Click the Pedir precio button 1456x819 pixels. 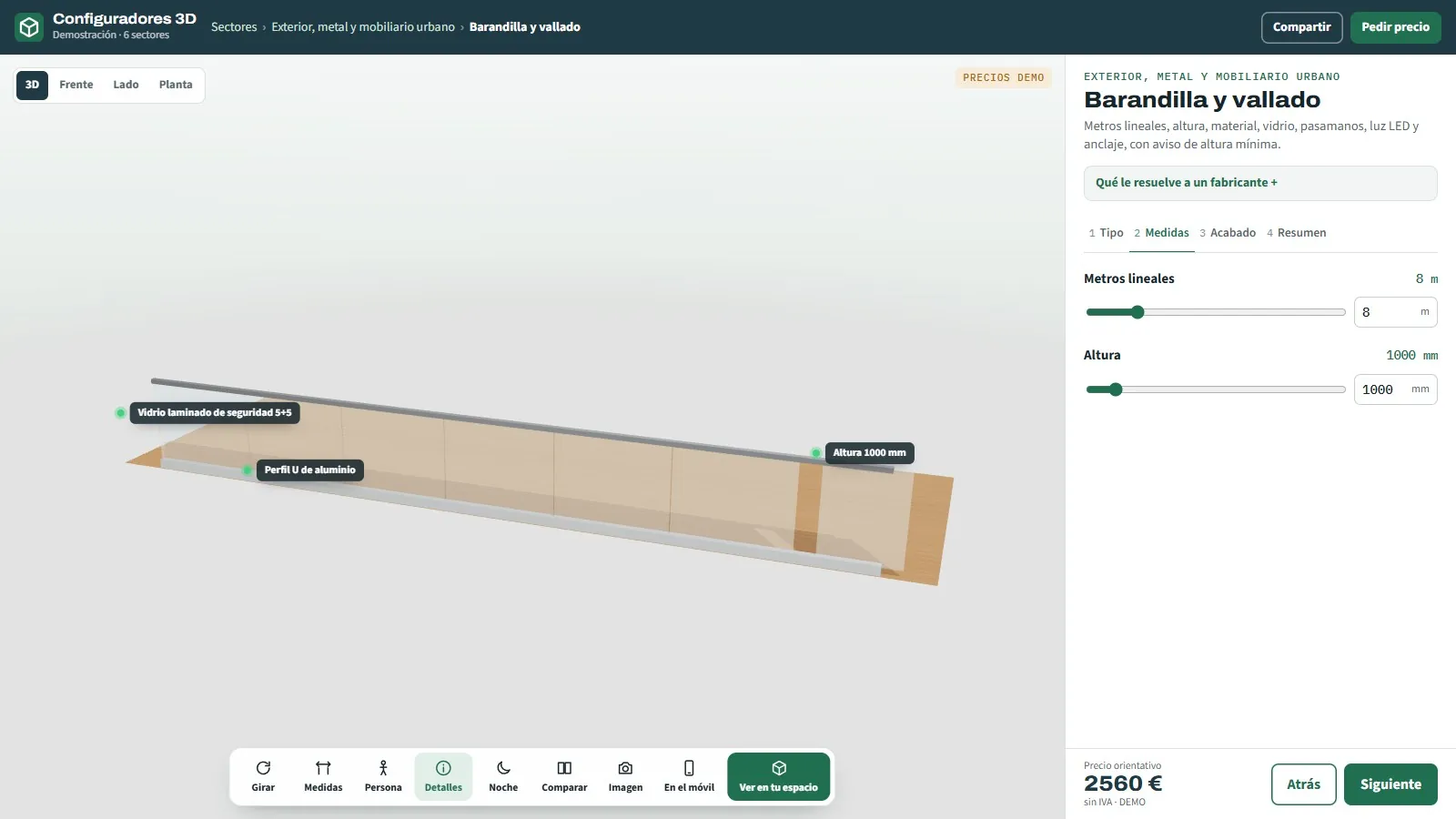[x=1395, y=27]
